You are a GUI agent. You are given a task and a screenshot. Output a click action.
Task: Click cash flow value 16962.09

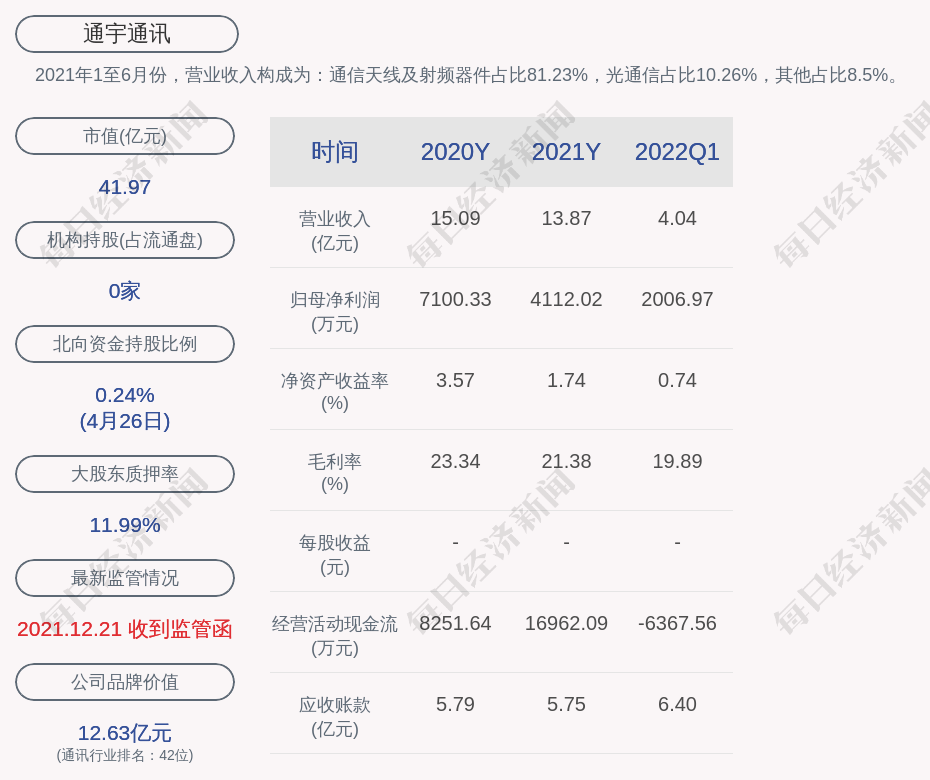(566, 623)
